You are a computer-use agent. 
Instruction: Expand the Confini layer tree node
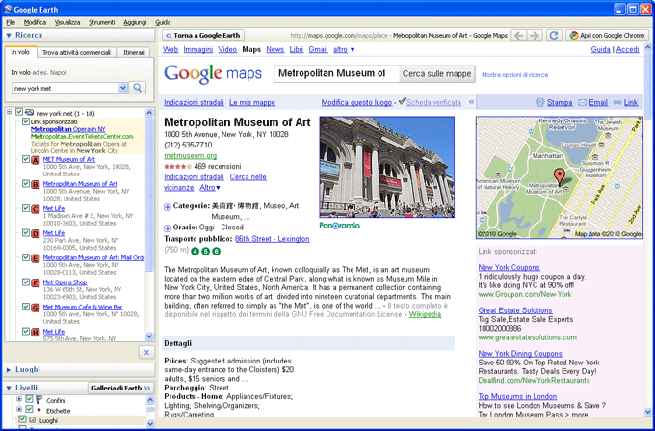coord(19,399)
